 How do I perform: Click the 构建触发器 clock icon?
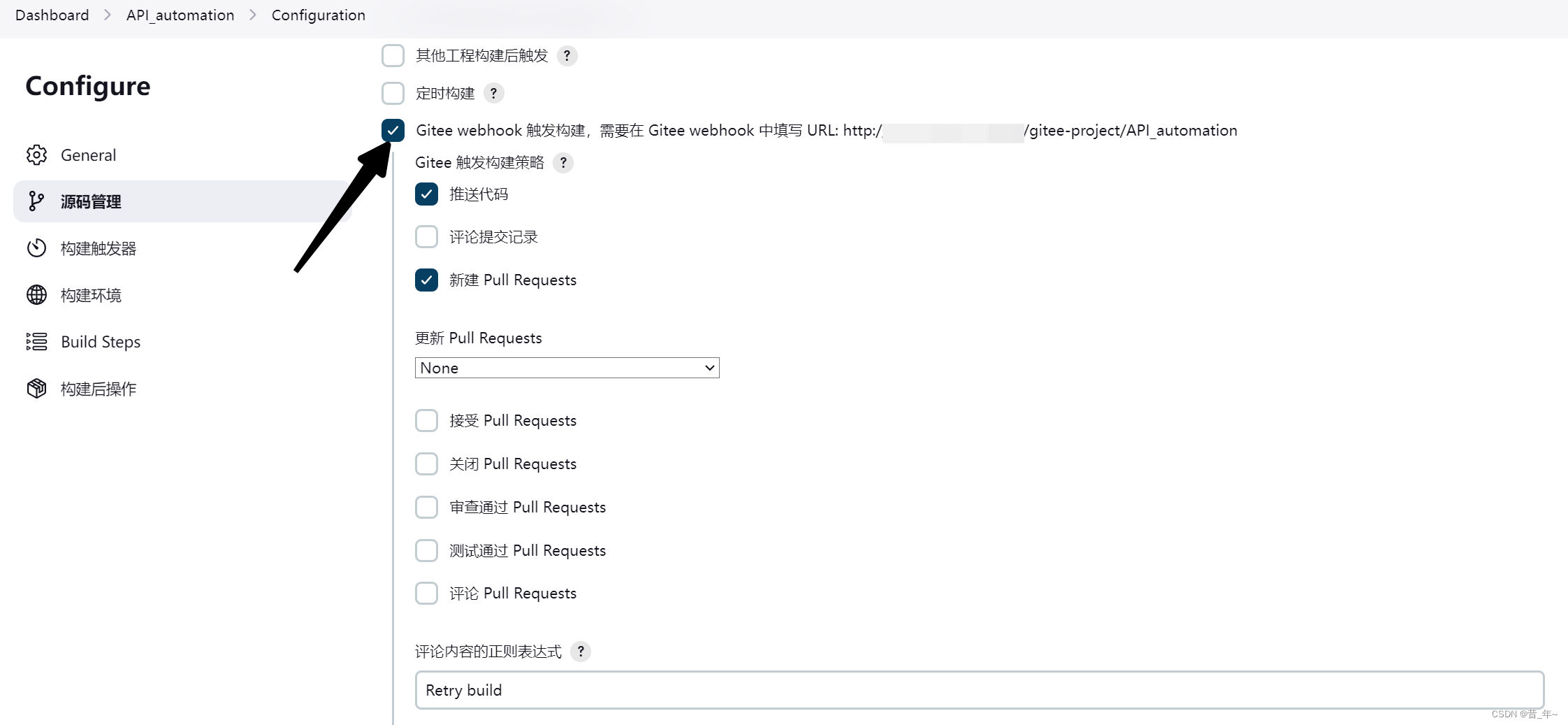tap(36, 248)
